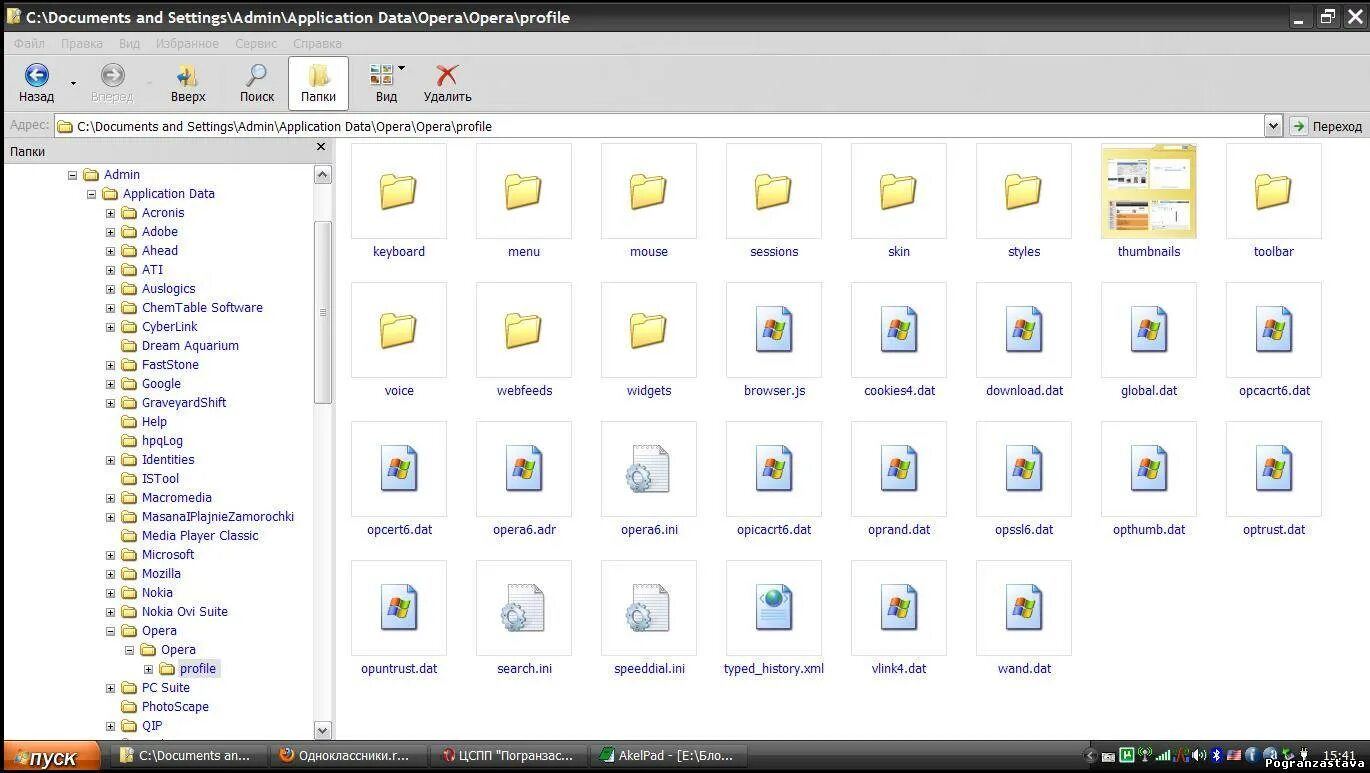Select the voice folder icon

click(x=398, y=329)
